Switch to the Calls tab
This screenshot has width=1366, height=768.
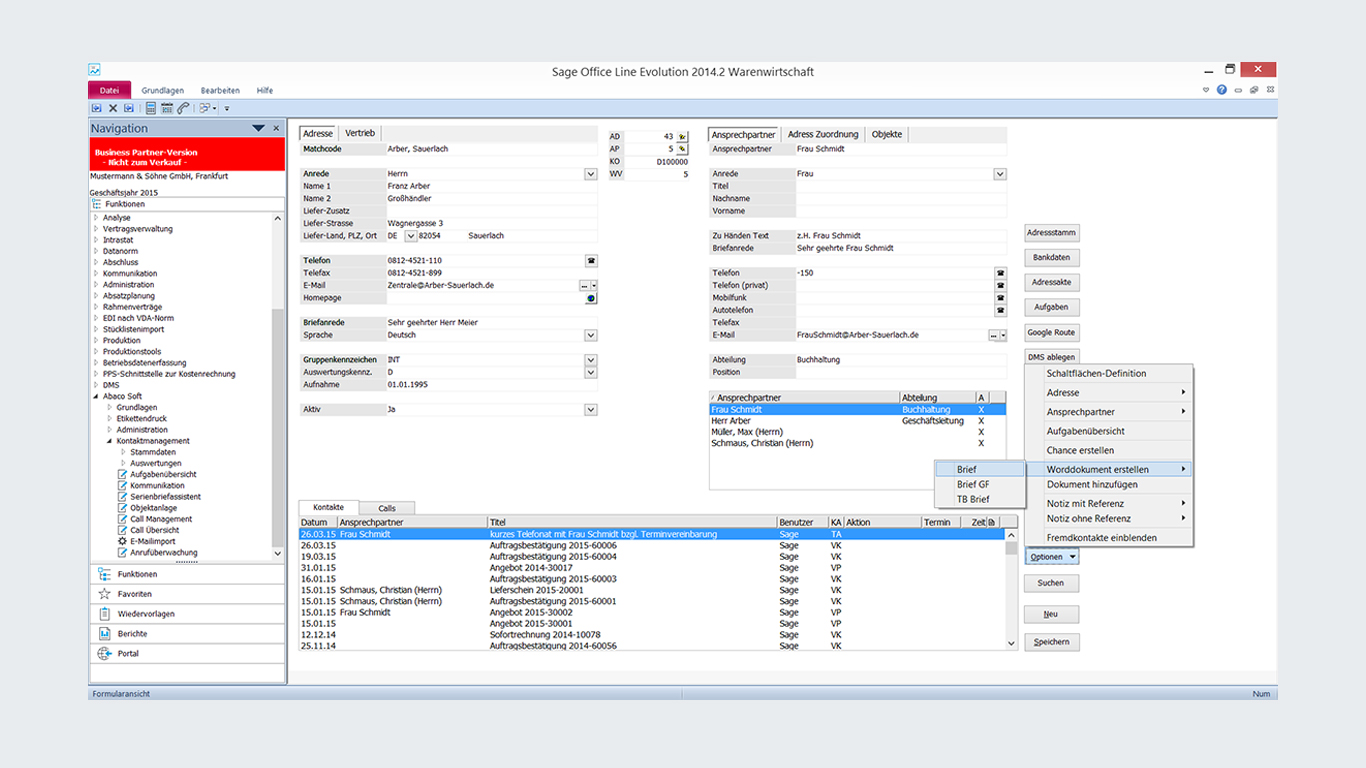[x=386, y=508]
